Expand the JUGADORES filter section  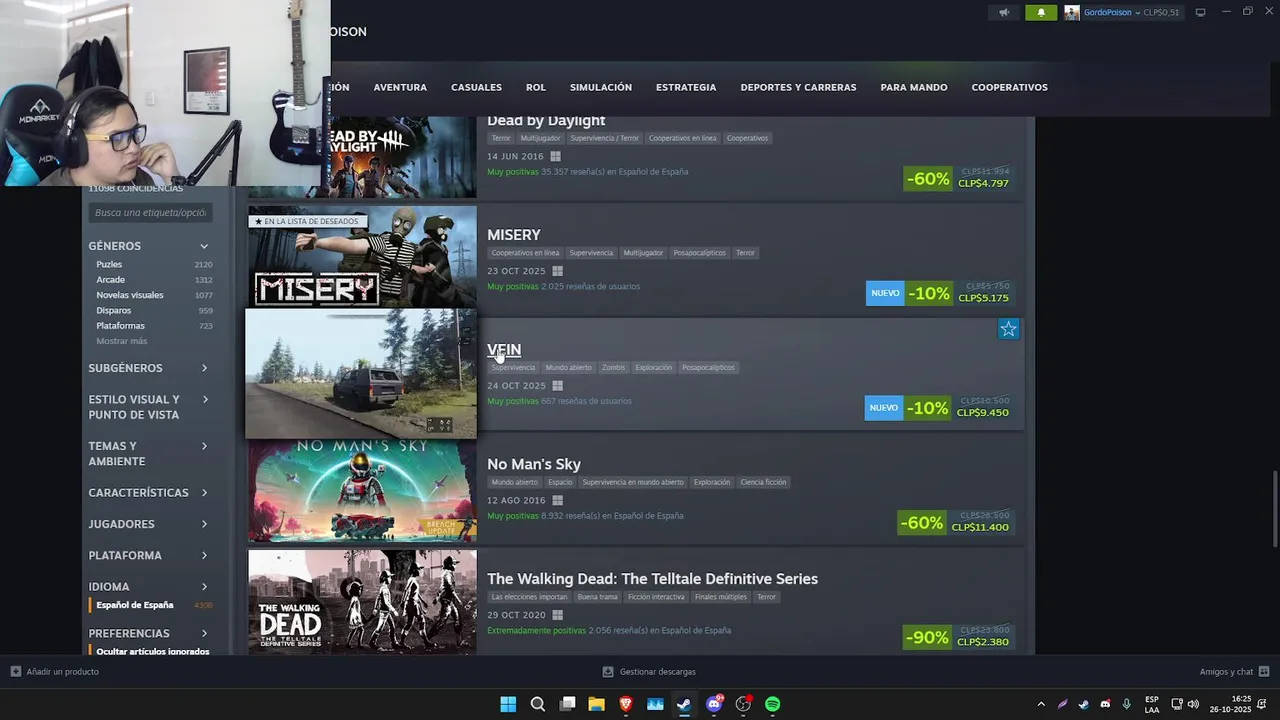point(150,524)
